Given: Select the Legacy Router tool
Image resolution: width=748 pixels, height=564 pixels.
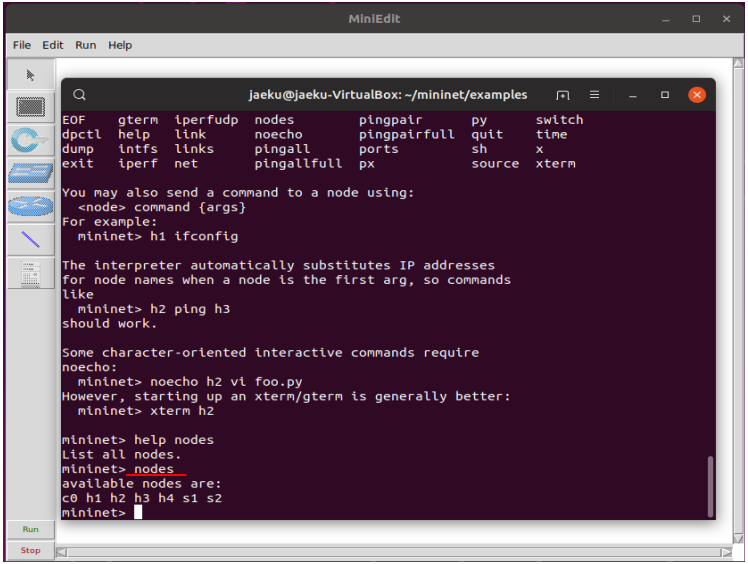Looking at the screenshot, I should [31, 206].
